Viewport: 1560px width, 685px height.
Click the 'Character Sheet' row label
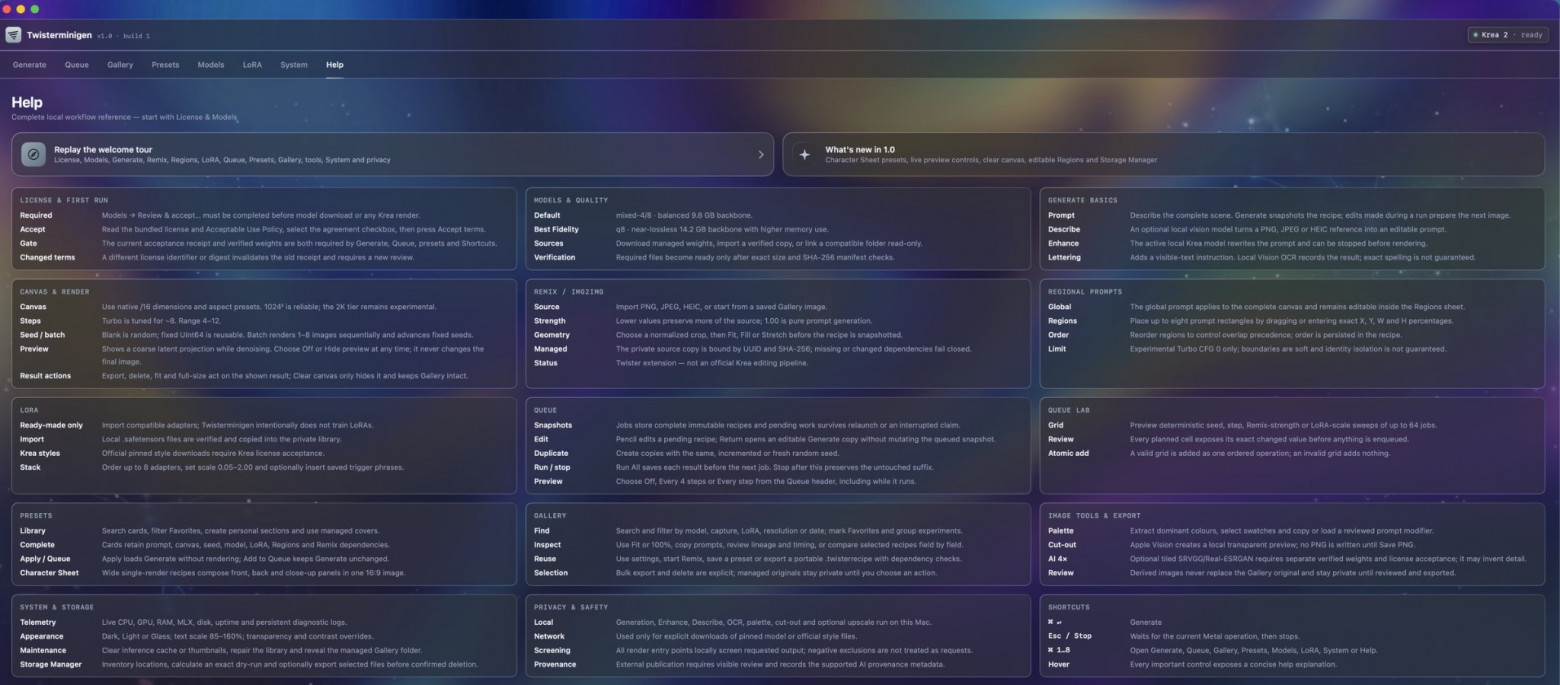coord(49,573)
